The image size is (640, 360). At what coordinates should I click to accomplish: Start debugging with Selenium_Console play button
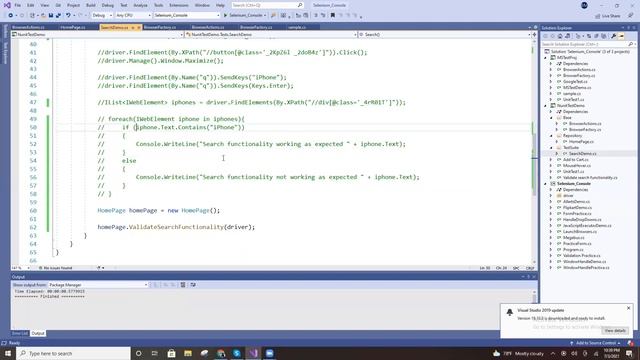pos(225,15)
